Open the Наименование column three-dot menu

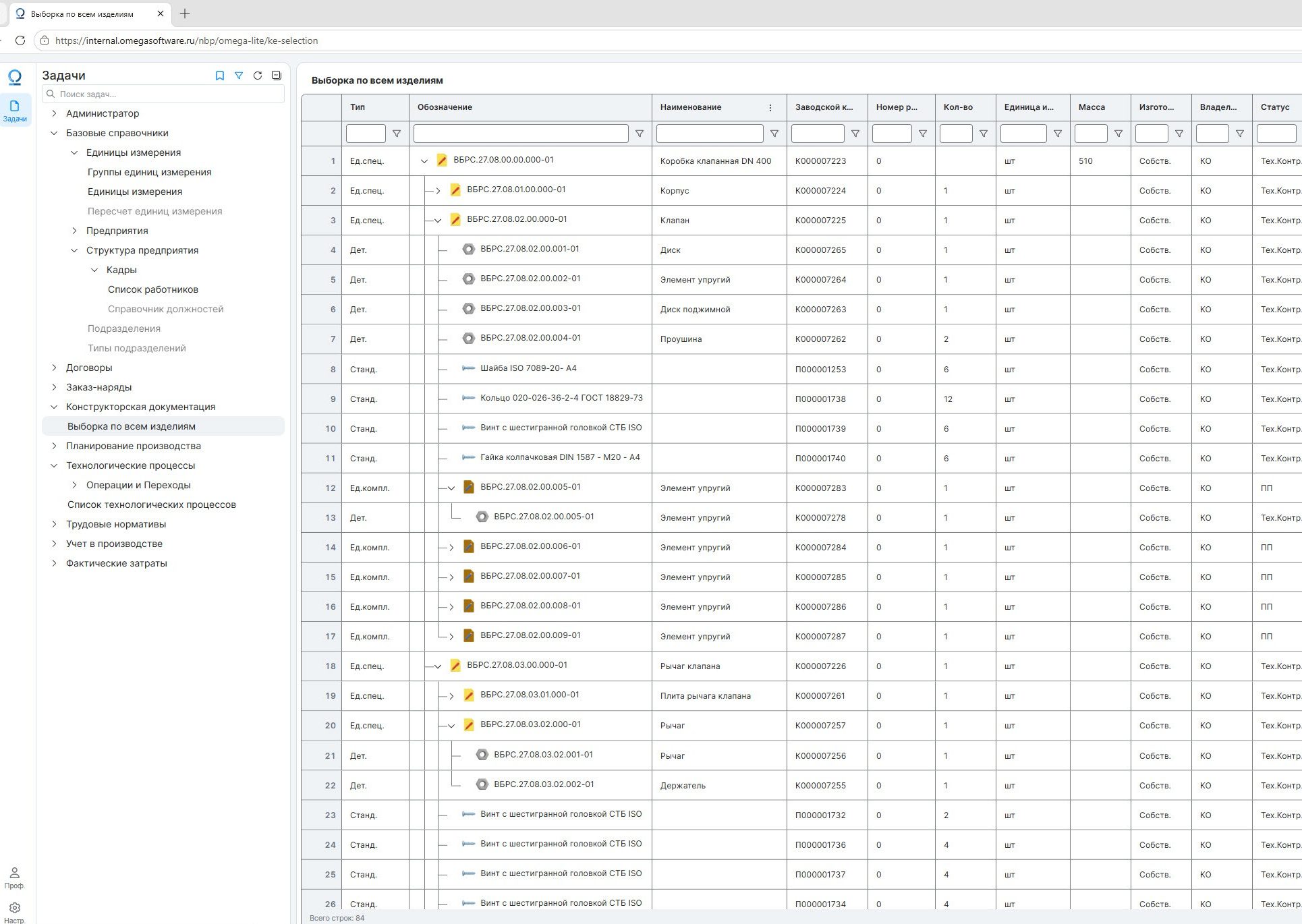click(x=770, y=107)
